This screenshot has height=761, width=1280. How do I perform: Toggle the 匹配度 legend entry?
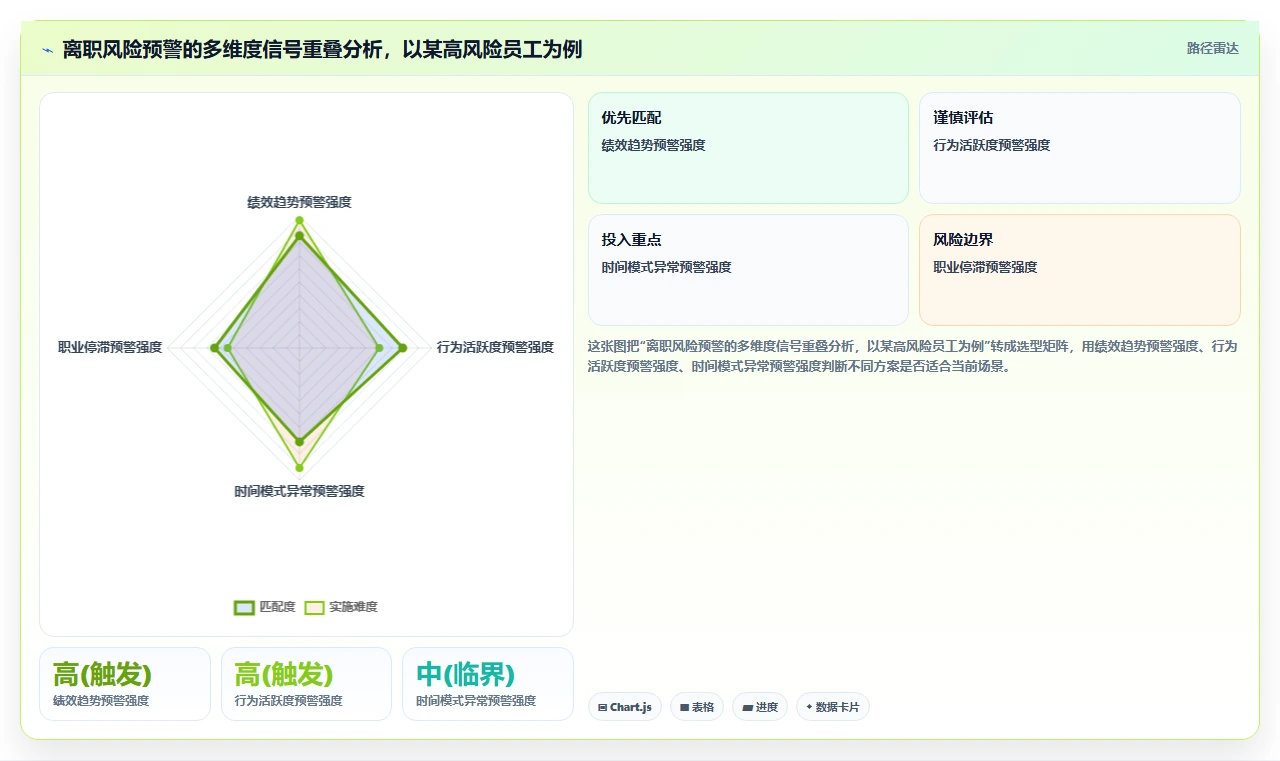[x=265, y=607]
